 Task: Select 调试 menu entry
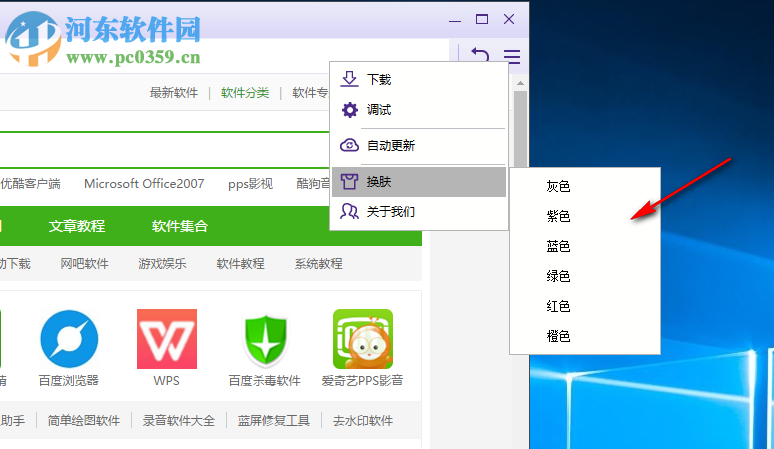(x=419, y=110)
